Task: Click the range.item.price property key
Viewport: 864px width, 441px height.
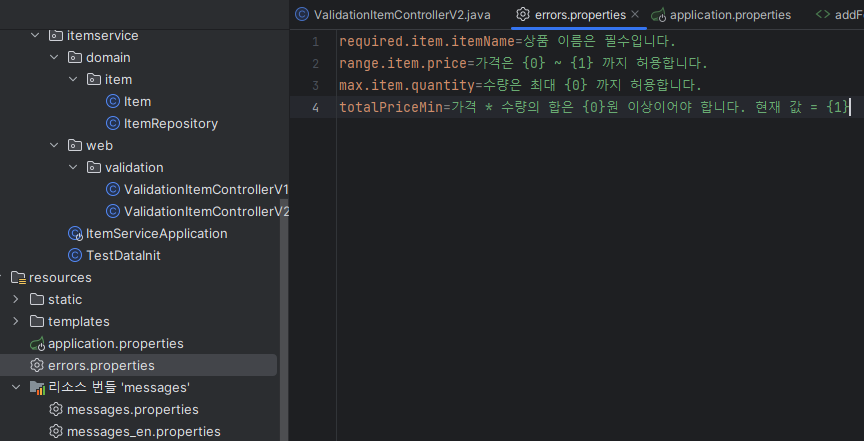Action: [x=403, y=63]
